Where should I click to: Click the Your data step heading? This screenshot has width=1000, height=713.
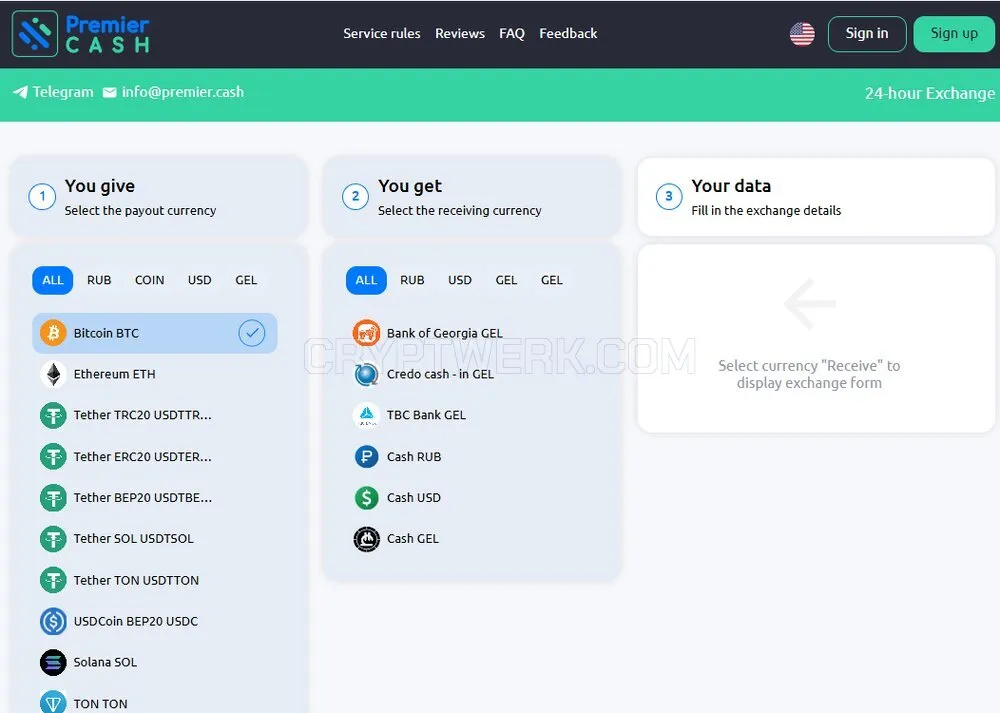[731, 186]
